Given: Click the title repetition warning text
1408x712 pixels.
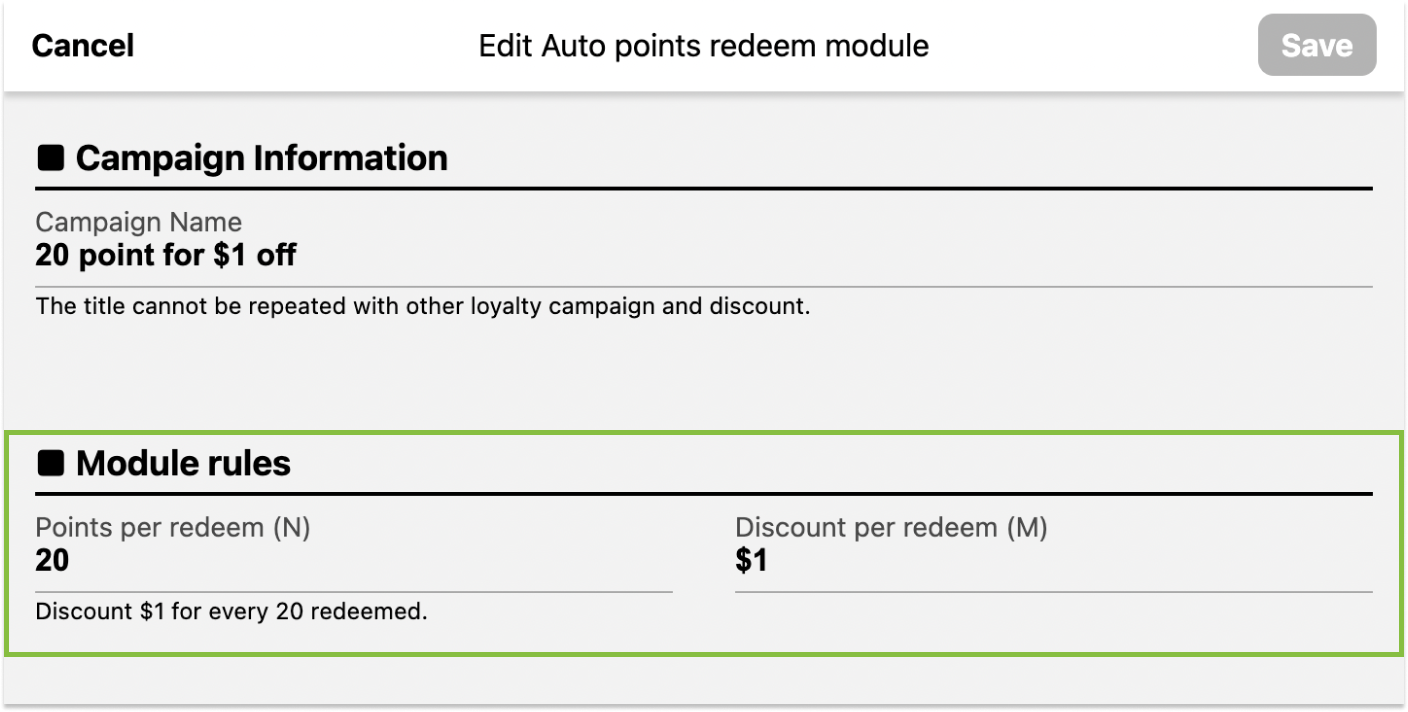Looking at the screenshot, I should 422,306.
